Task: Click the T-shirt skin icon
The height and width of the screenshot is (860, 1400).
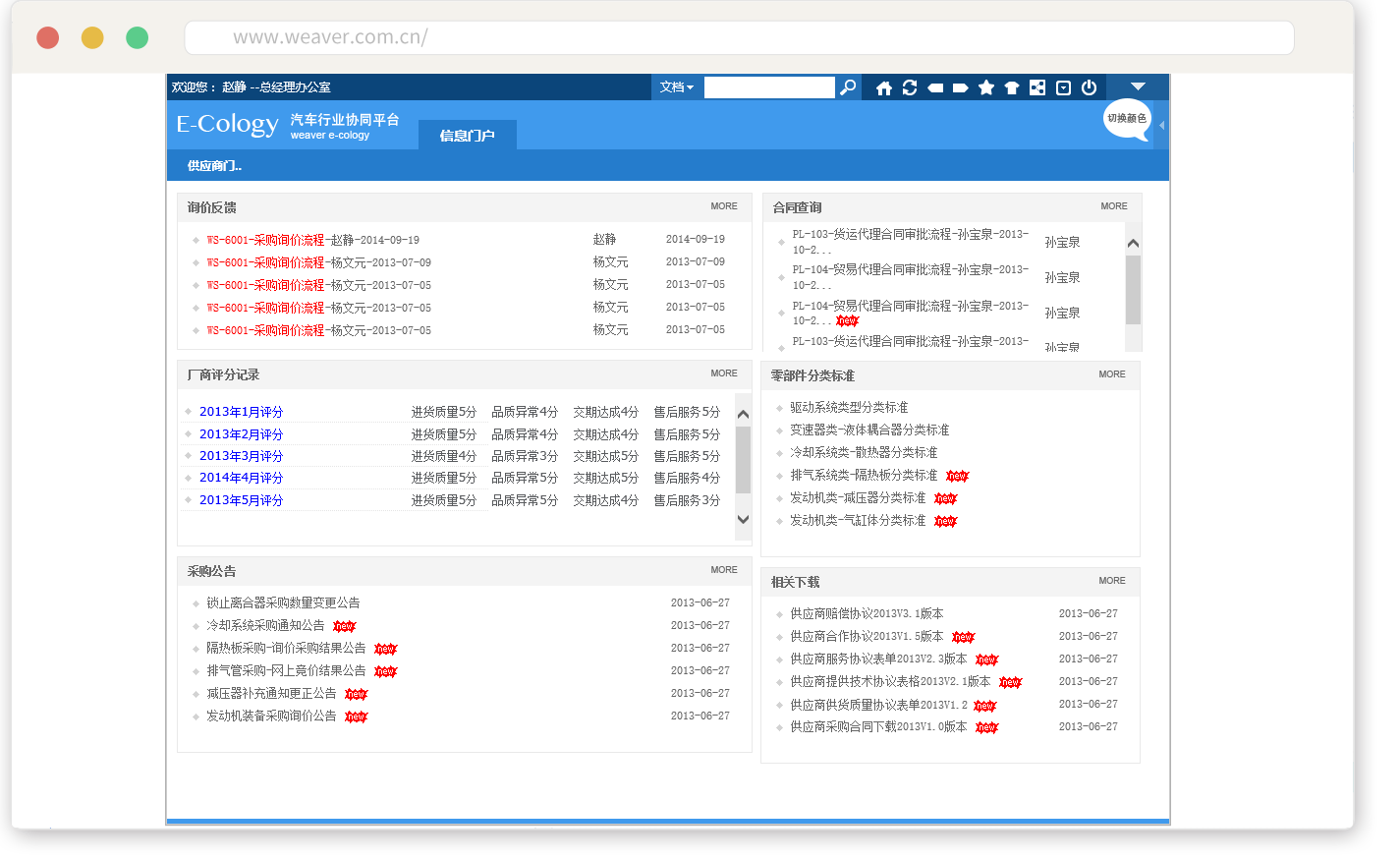Action: (1012, 88)
